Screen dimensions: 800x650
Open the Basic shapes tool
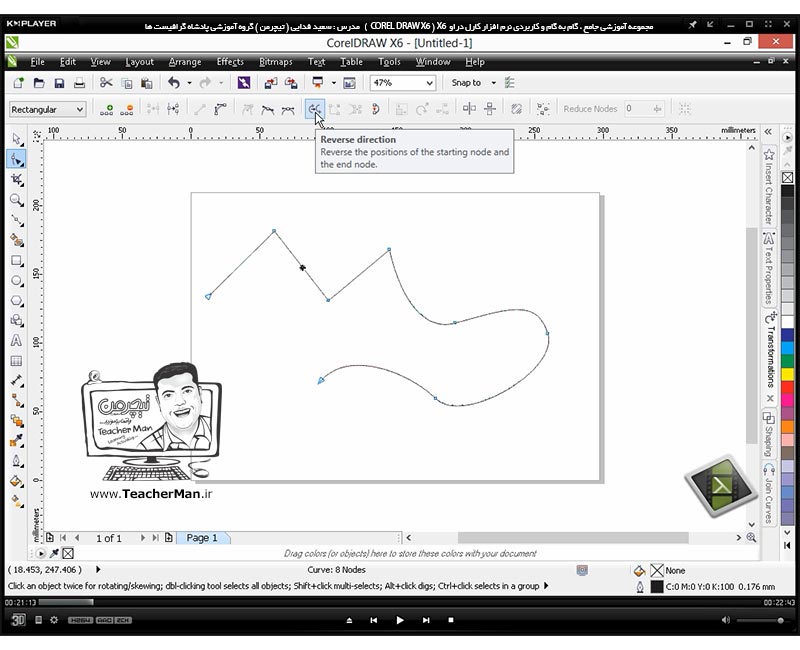pos(16,320)
